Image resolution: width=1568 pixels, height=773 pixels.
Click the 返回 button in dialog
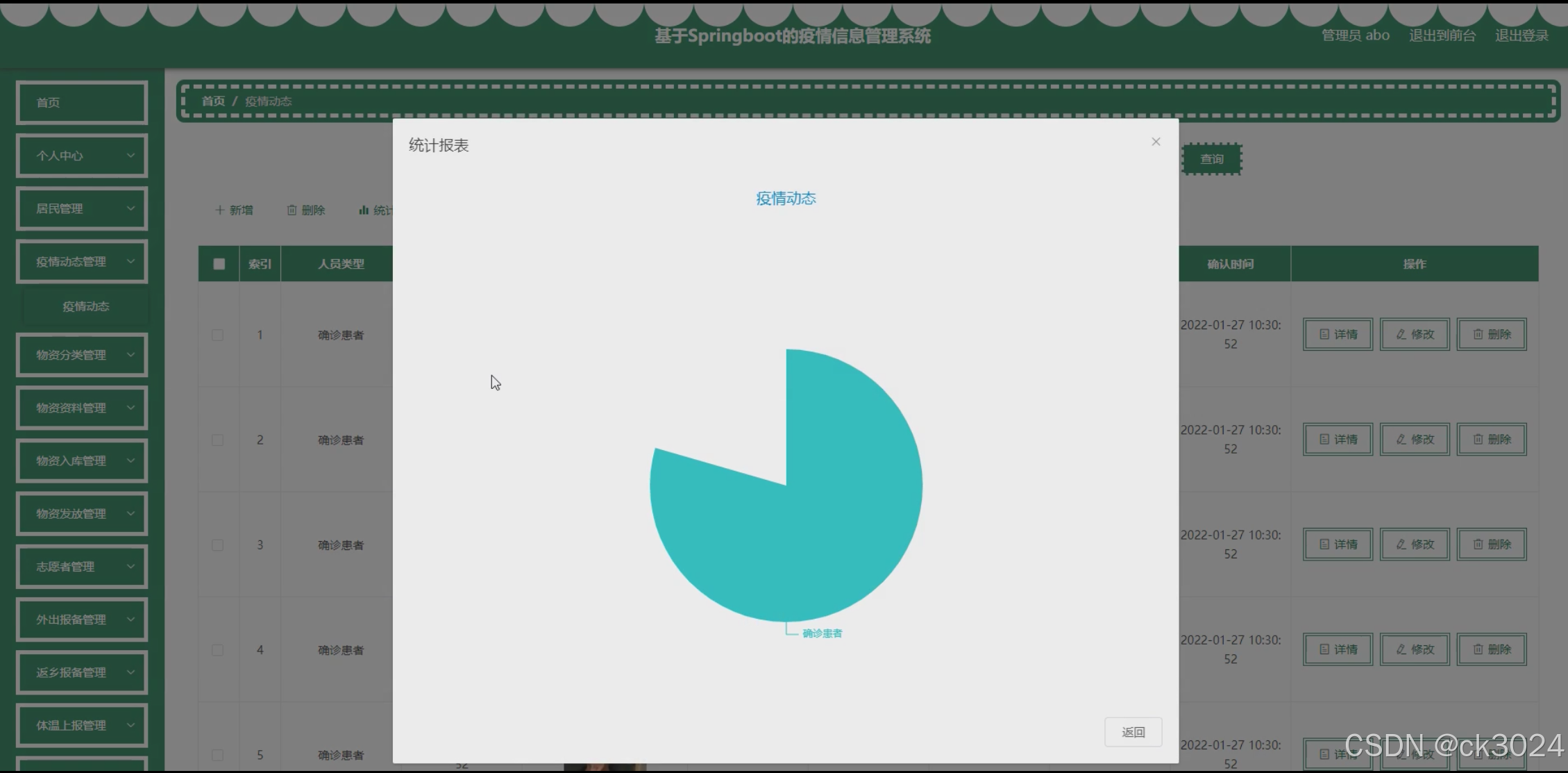1133,732
